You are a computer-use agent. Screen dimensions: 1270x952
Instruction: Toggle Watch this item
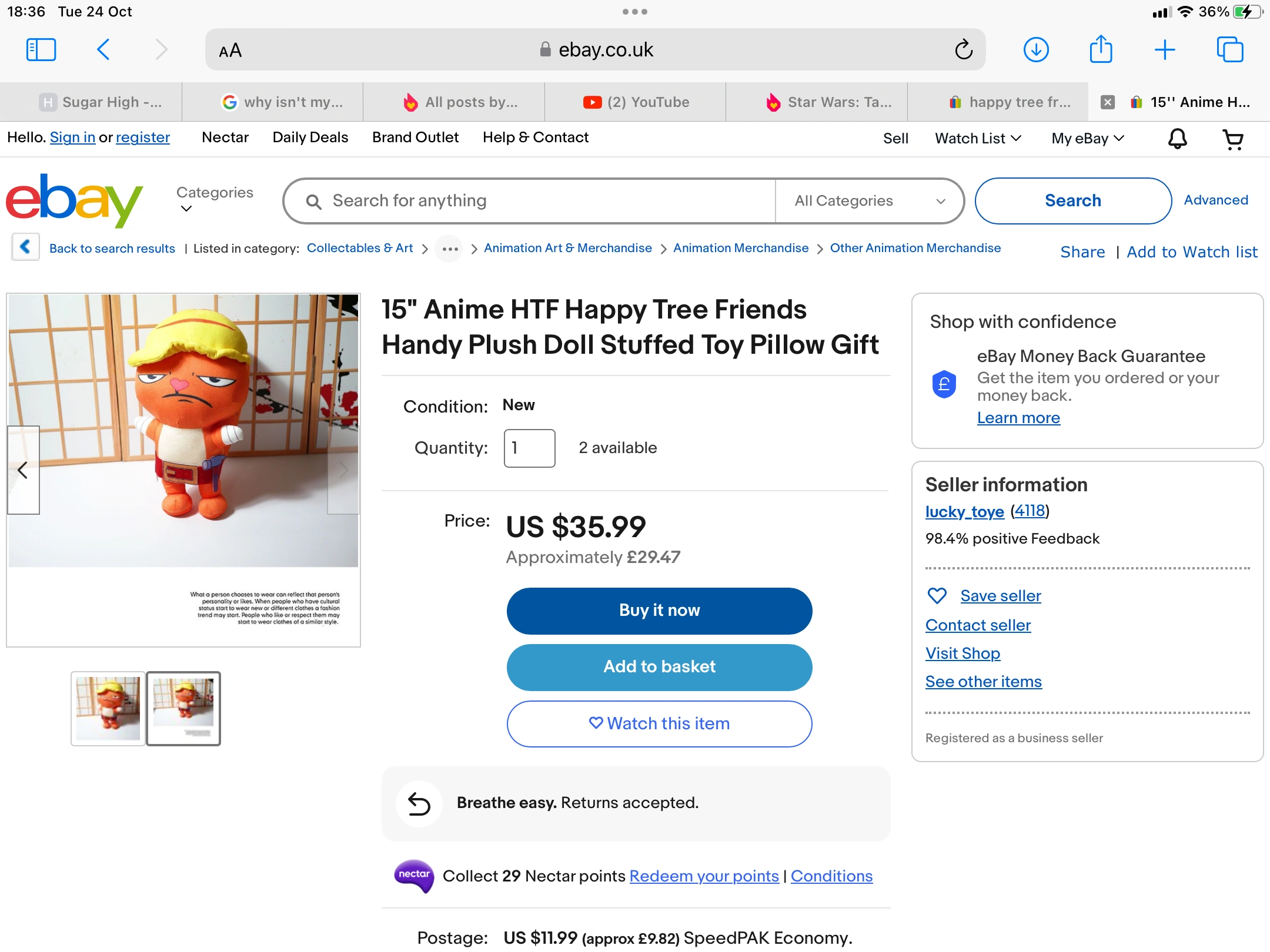(x=659, y=723)
